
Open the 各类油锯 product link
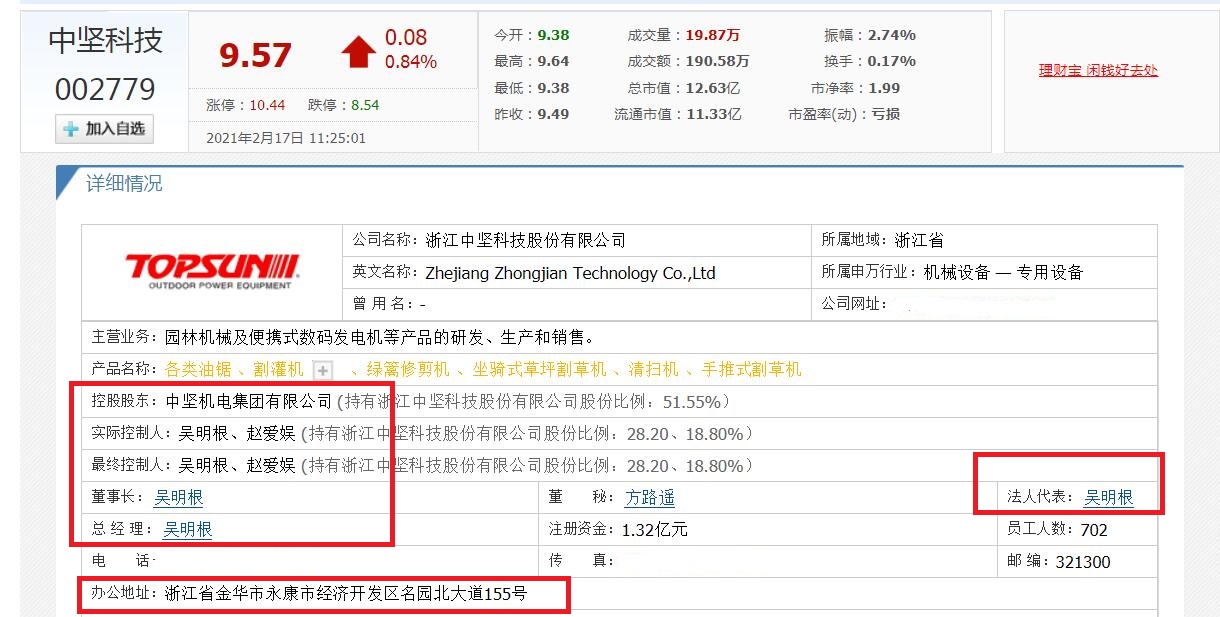[x=198, y=370]
